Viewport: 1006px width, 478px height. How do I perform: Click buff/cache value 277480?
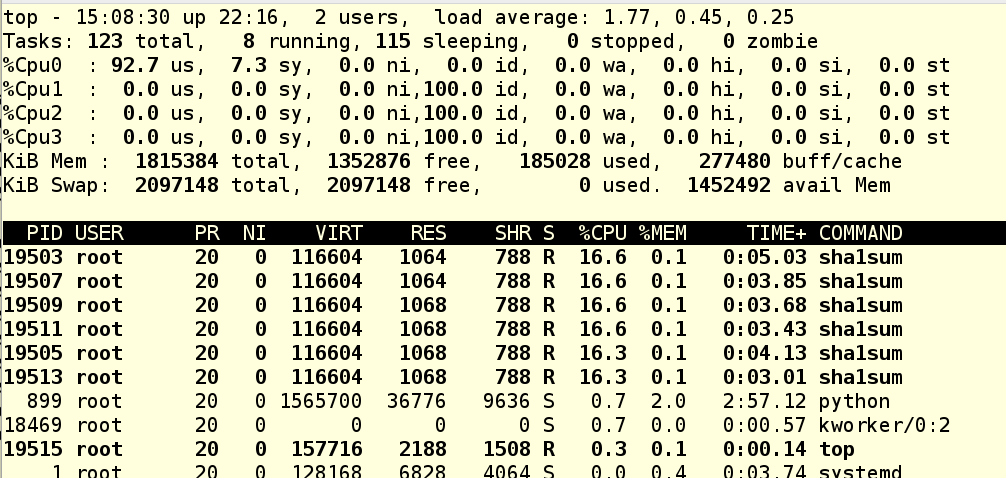coord(735,161)
